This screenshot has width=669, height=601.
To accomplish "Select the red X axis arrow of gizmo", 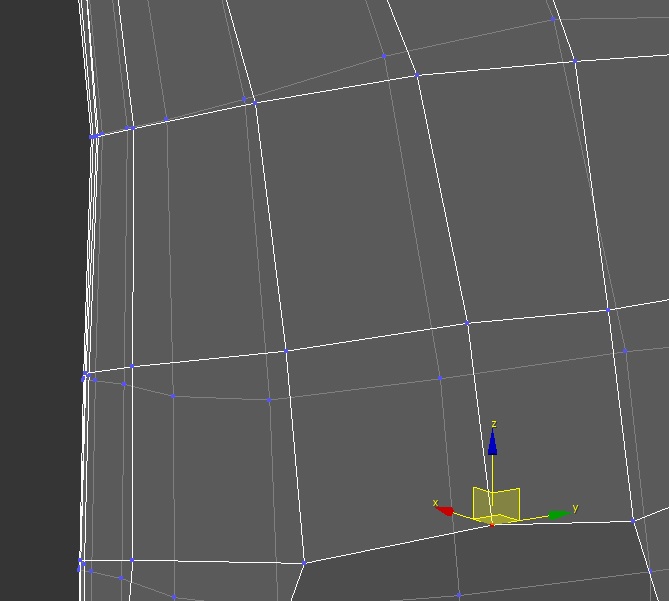I will [446, 511].
